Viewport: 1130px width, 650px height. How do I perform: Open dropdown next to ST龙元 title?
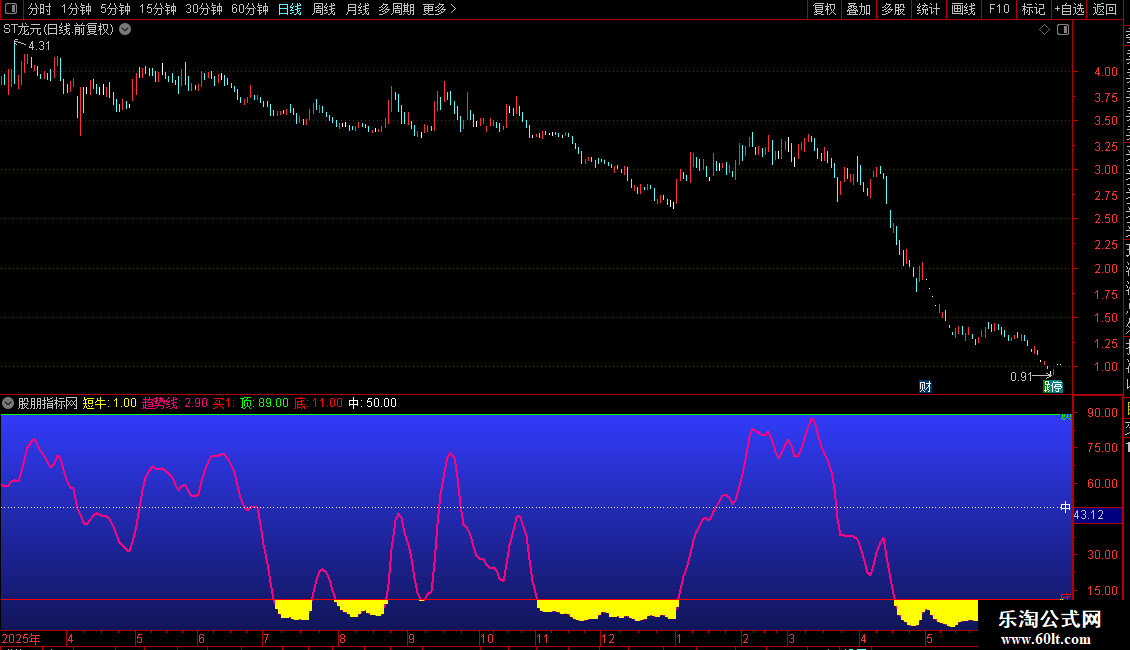[x=125, y=30]
